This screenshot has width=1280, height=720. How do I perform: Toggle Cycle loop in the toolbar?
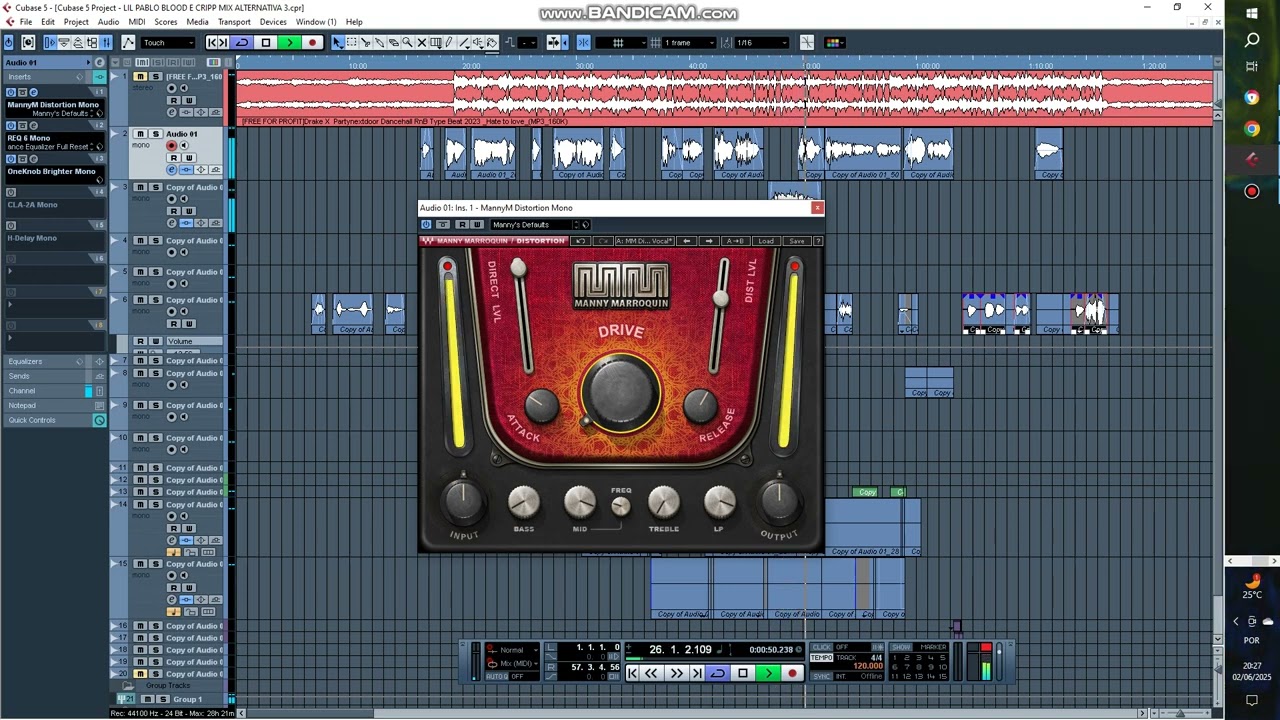point(242,43)
